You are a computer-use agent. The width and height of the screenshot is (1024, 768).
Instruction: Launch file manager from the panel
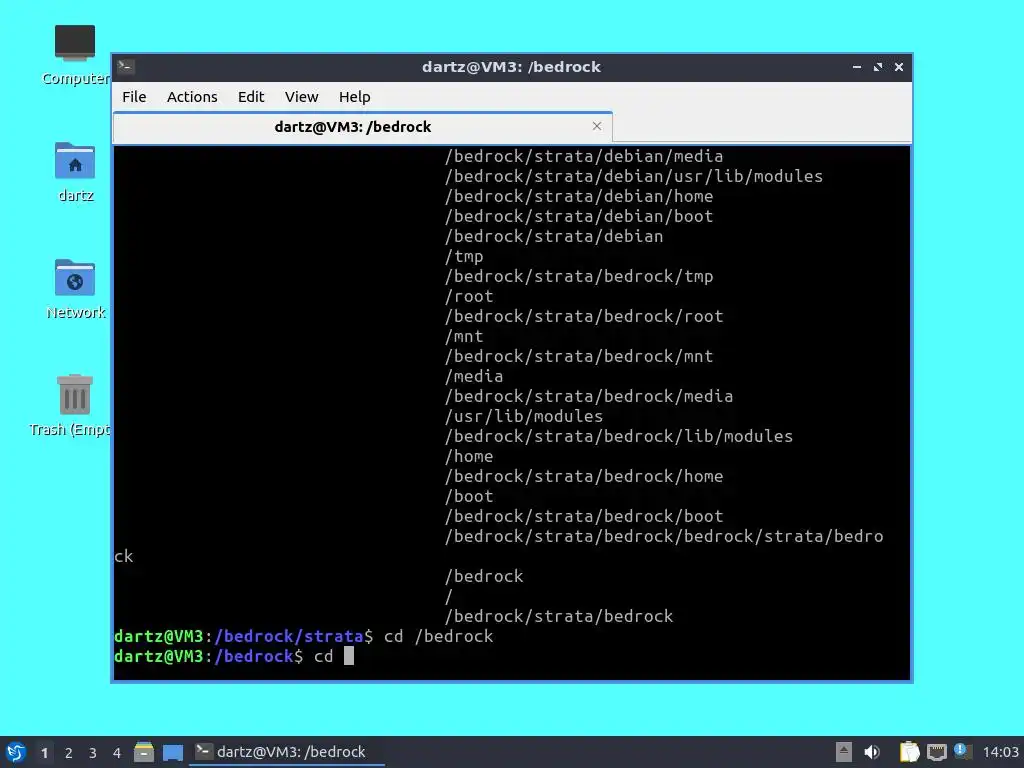144,752
